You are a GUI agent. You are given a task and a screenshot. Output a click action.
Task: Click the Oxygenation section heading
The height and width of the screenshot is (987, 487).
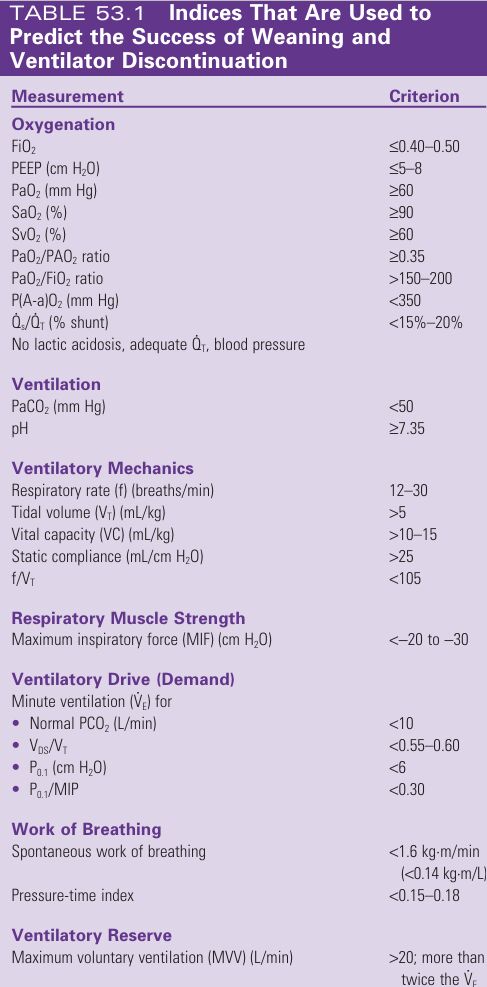click(x=64, y=124)
